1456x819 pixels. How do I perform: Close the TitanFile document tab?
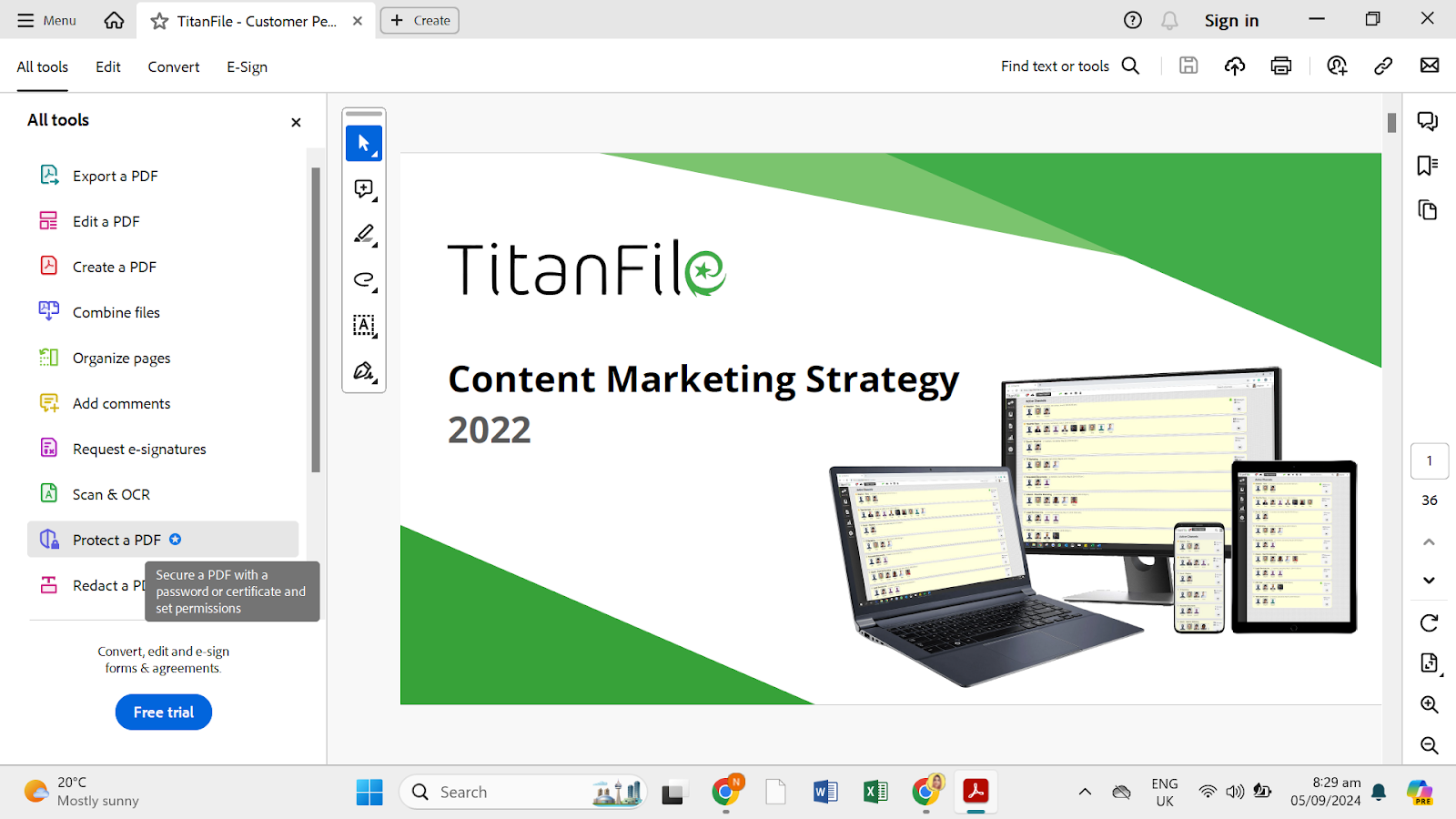click(358, 21)
